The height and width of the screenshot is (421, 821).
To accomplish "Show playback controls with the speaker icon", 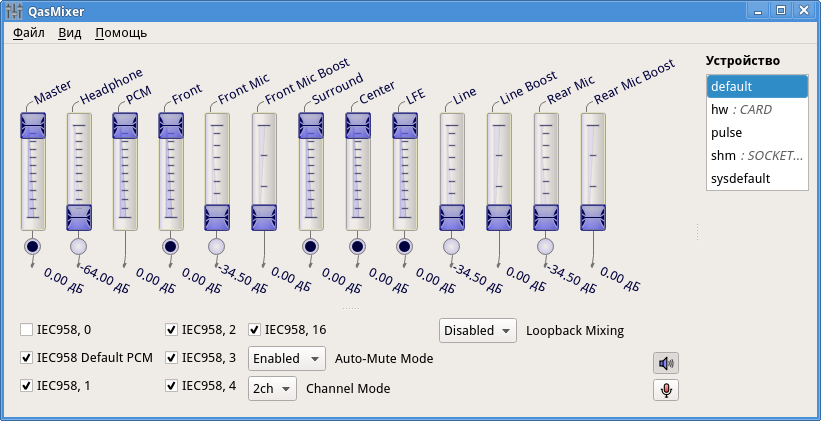I will [x=665, y=363].
